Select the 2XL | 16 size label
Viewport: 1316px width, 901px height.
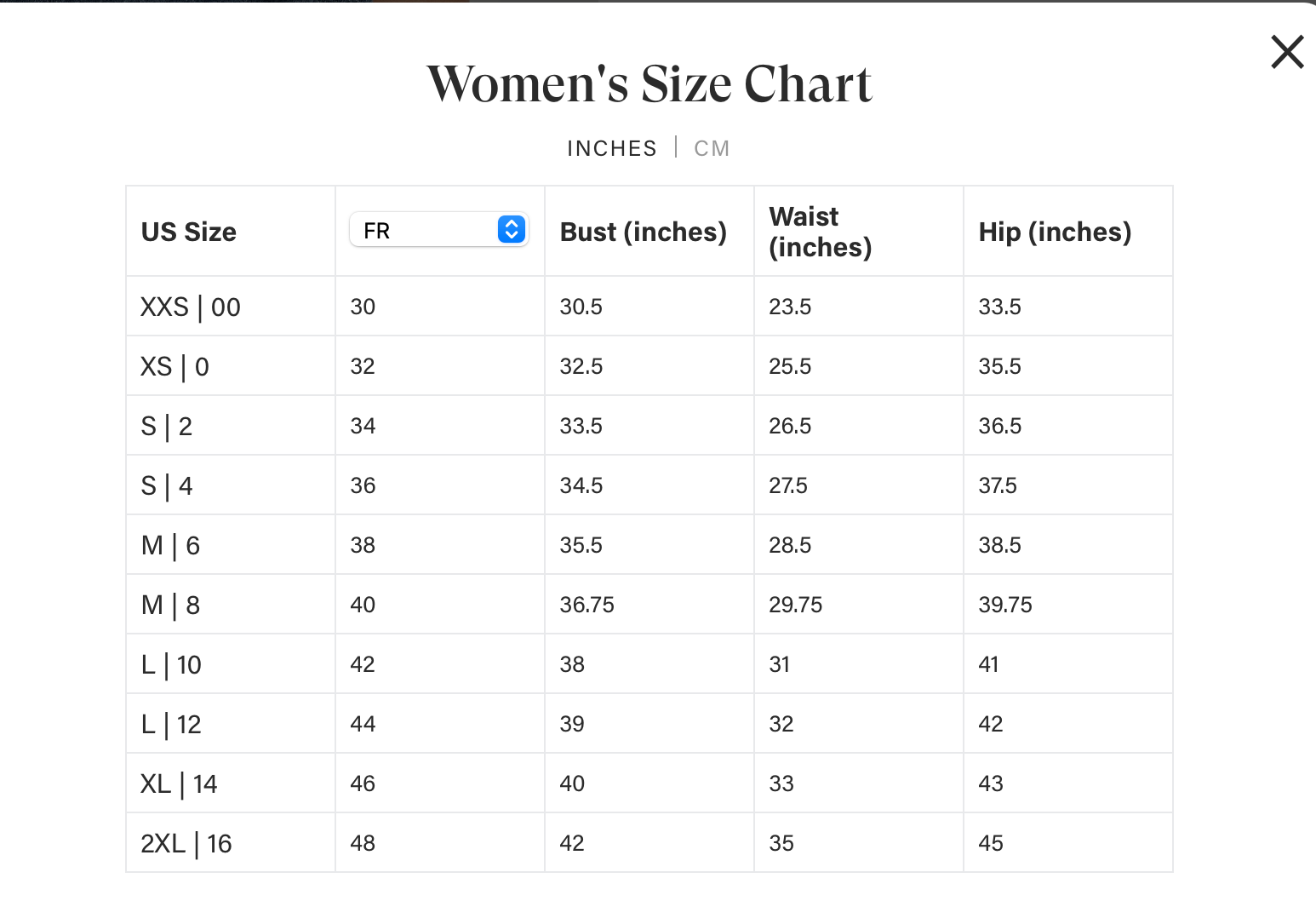click(x=186, y=843)
